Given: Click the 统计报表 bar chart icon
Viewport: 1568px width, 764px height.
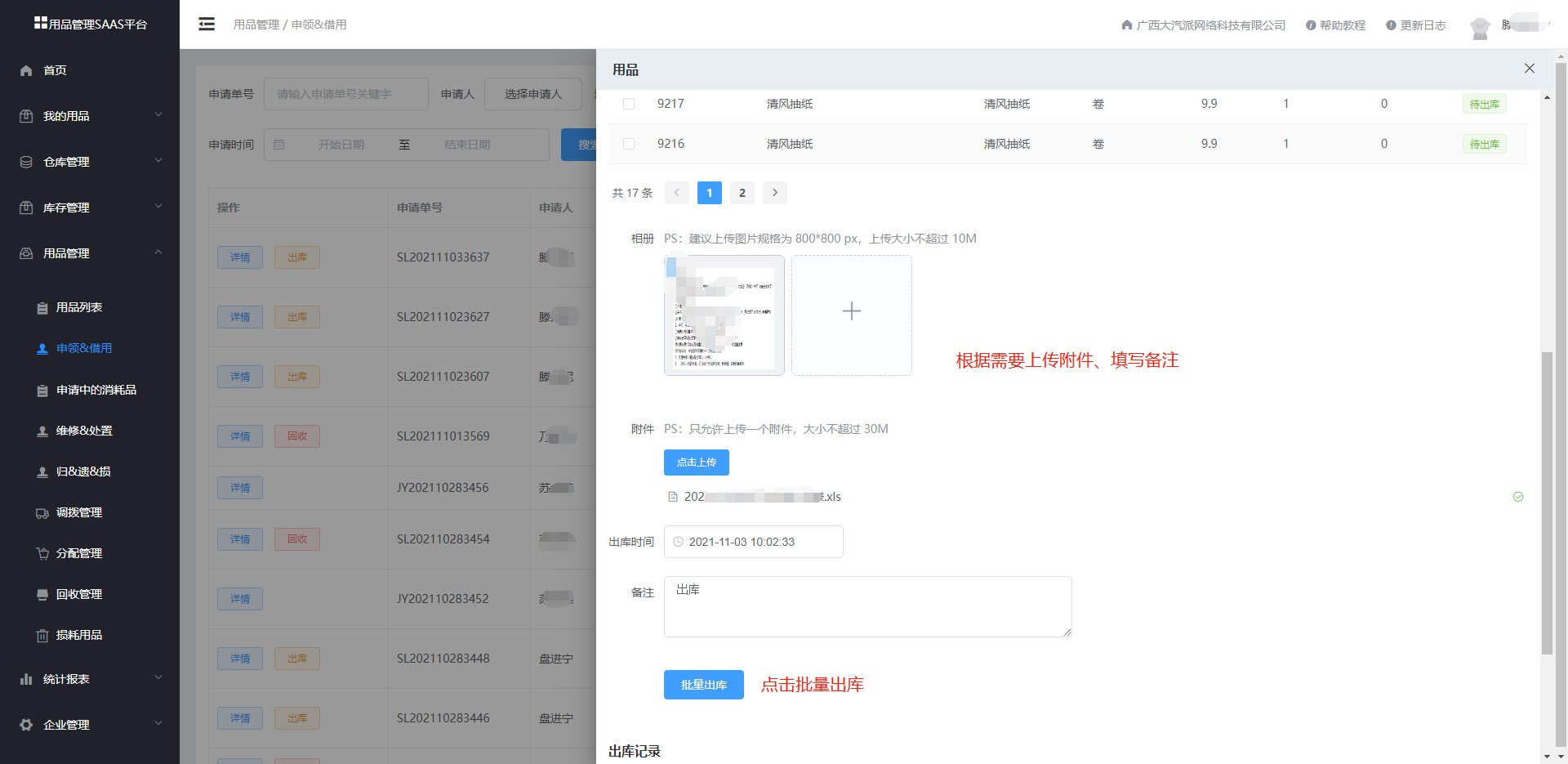Looking at the screenshot, I should (x=26, y=679).
